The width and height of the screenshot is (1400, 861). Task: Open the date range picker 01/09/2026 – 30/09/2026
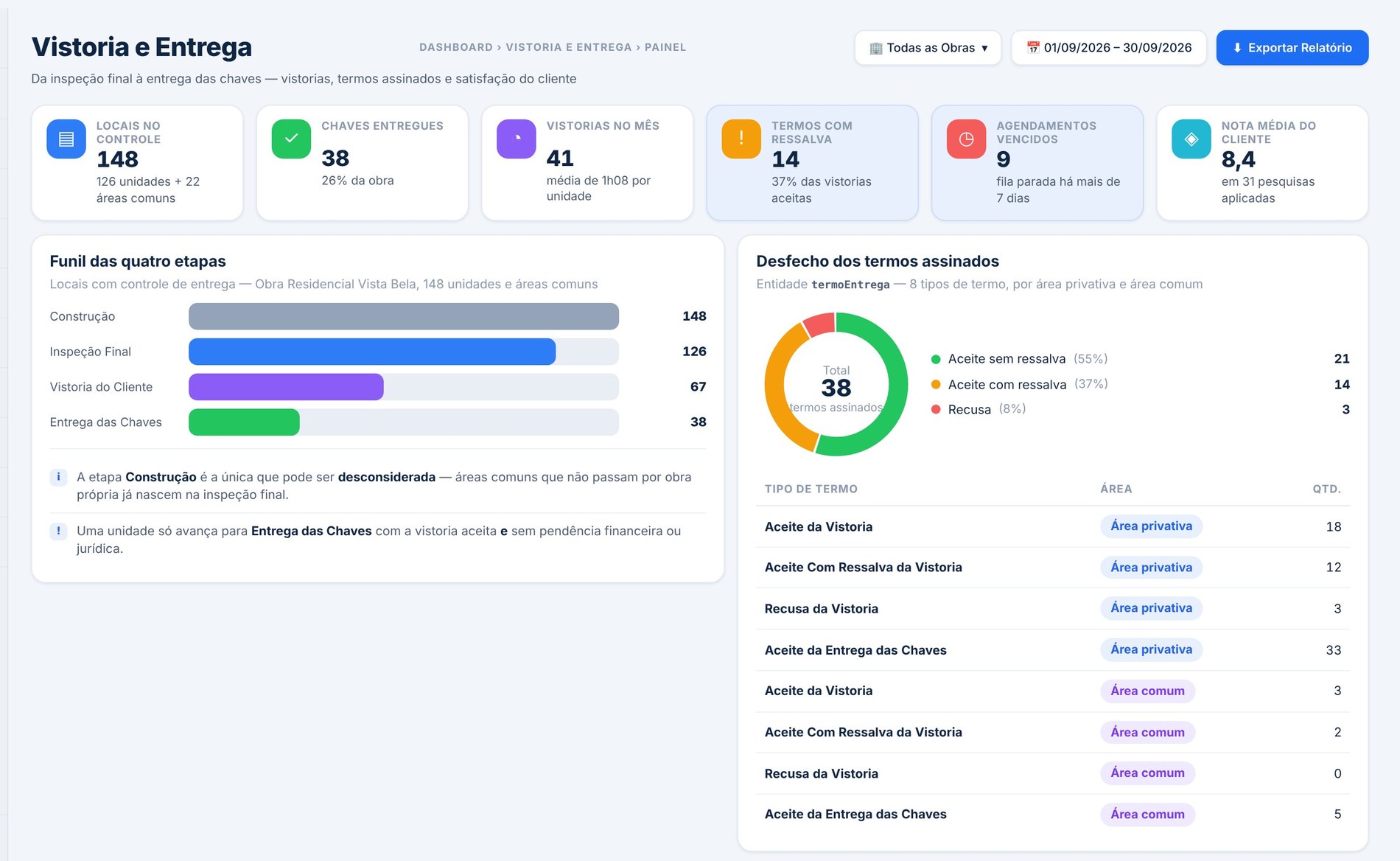(x=1109, y=48)
